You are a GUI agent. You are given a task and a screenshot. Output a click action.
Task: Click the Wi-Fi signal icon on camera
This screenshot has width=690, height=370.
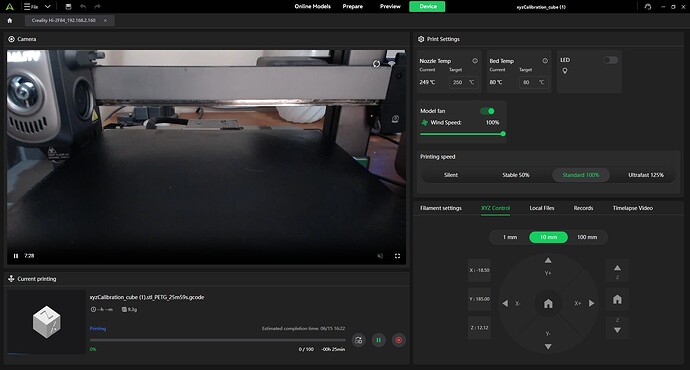click(391, 63)
